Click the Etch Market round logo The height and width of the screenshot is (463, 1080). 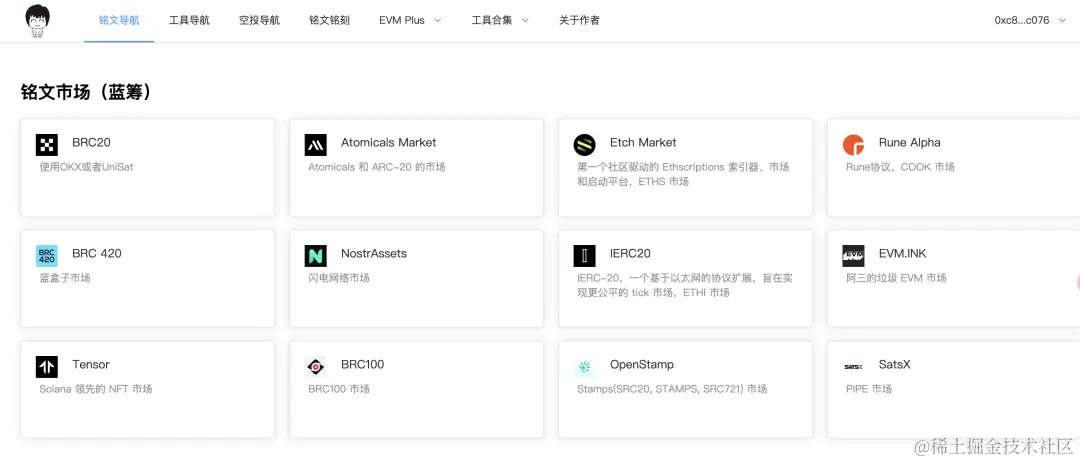tap(584, 145)
